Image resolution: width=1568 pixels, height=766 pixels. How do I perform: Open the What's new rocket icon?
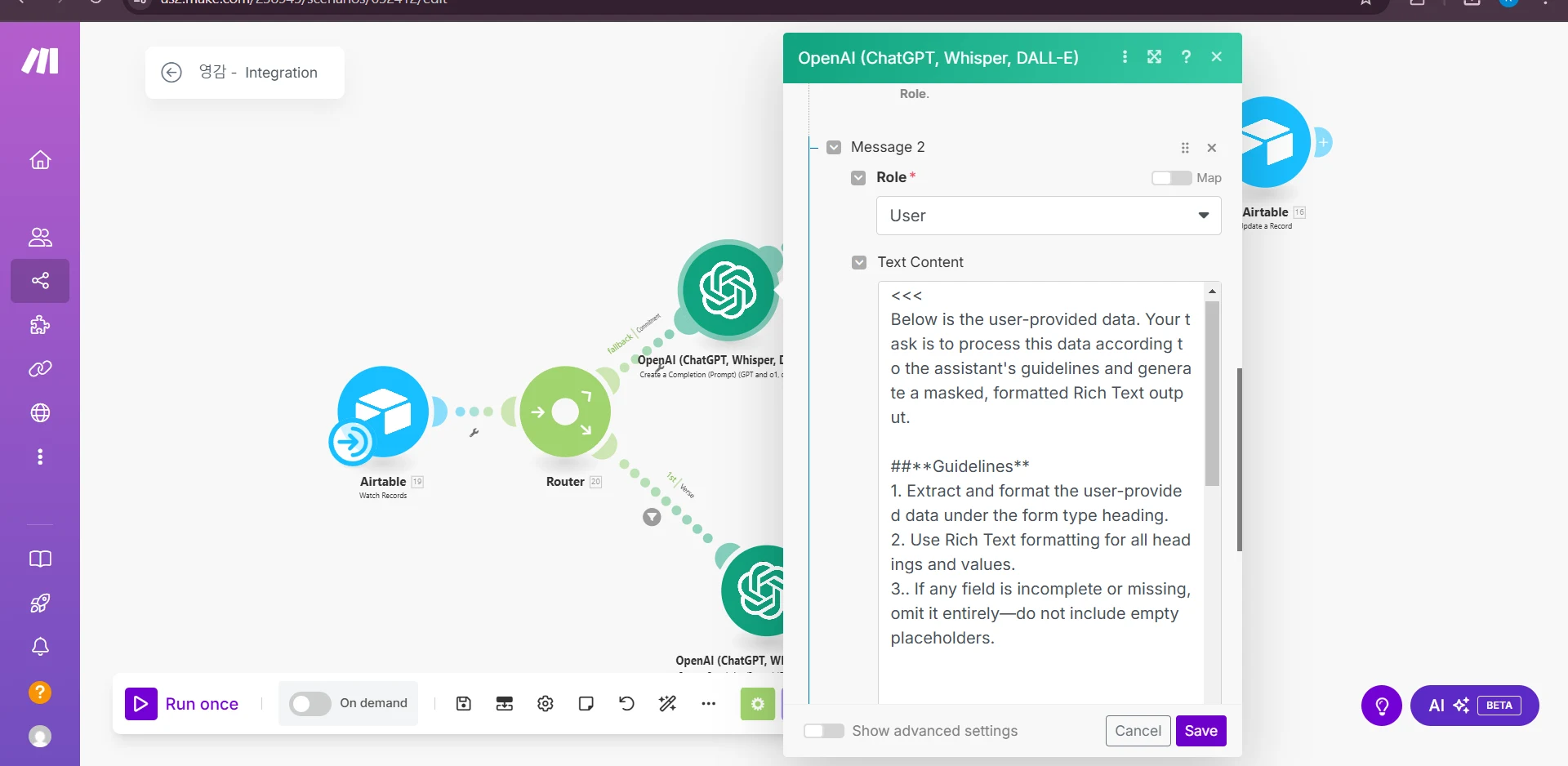pyautogui.click(x=40, y=603)
